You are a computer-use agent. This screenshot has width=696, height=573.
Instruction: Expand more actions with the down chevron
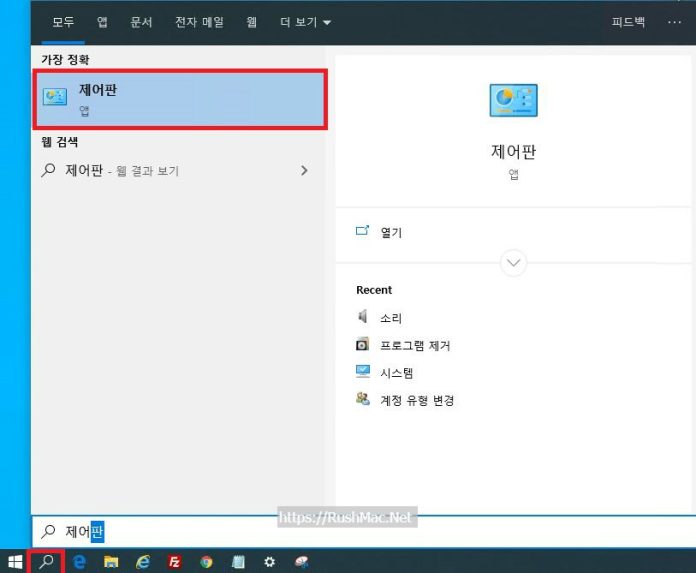(x=514, y=263)
